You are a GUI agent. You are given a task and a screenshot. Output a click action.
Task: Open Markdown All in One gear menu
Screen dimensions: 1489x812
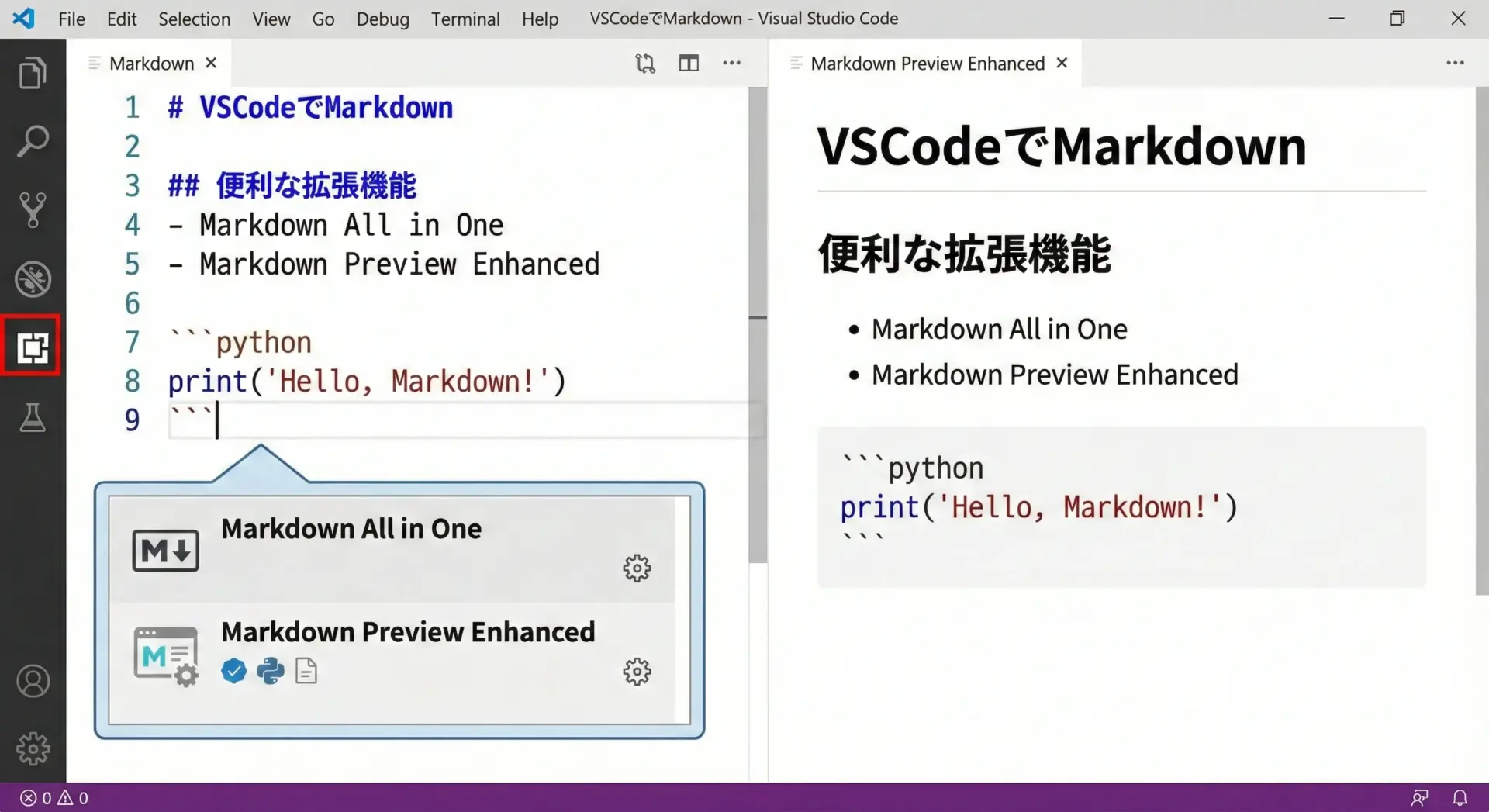[637, 568]
